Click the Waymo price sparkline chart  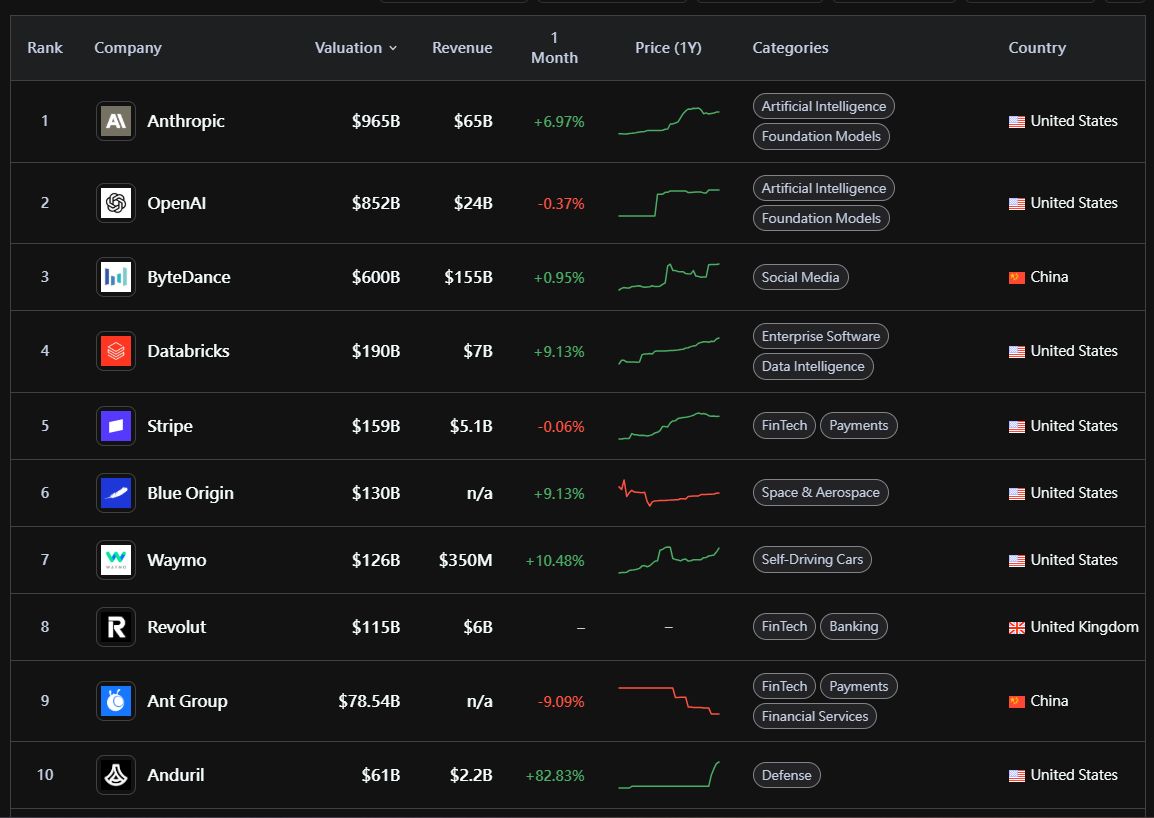pos(669,560)
